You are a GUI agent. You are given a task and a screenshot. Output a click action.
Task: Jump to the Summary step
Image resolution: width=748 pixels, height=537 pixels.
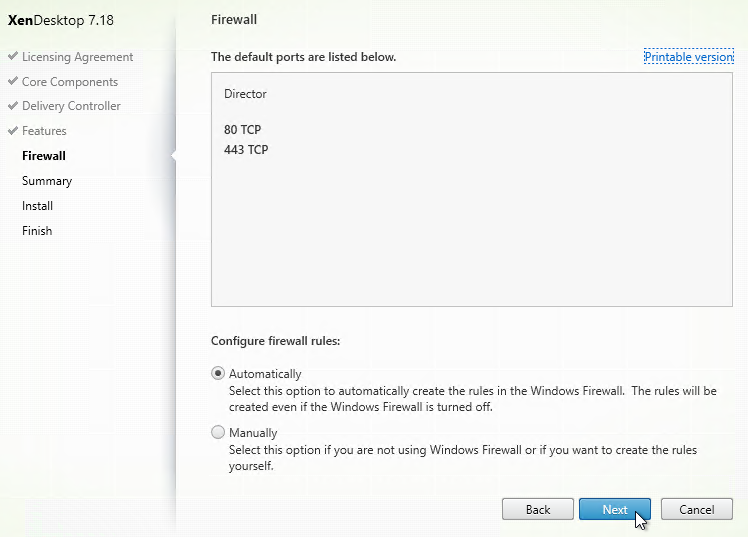(x=47, y=181)
